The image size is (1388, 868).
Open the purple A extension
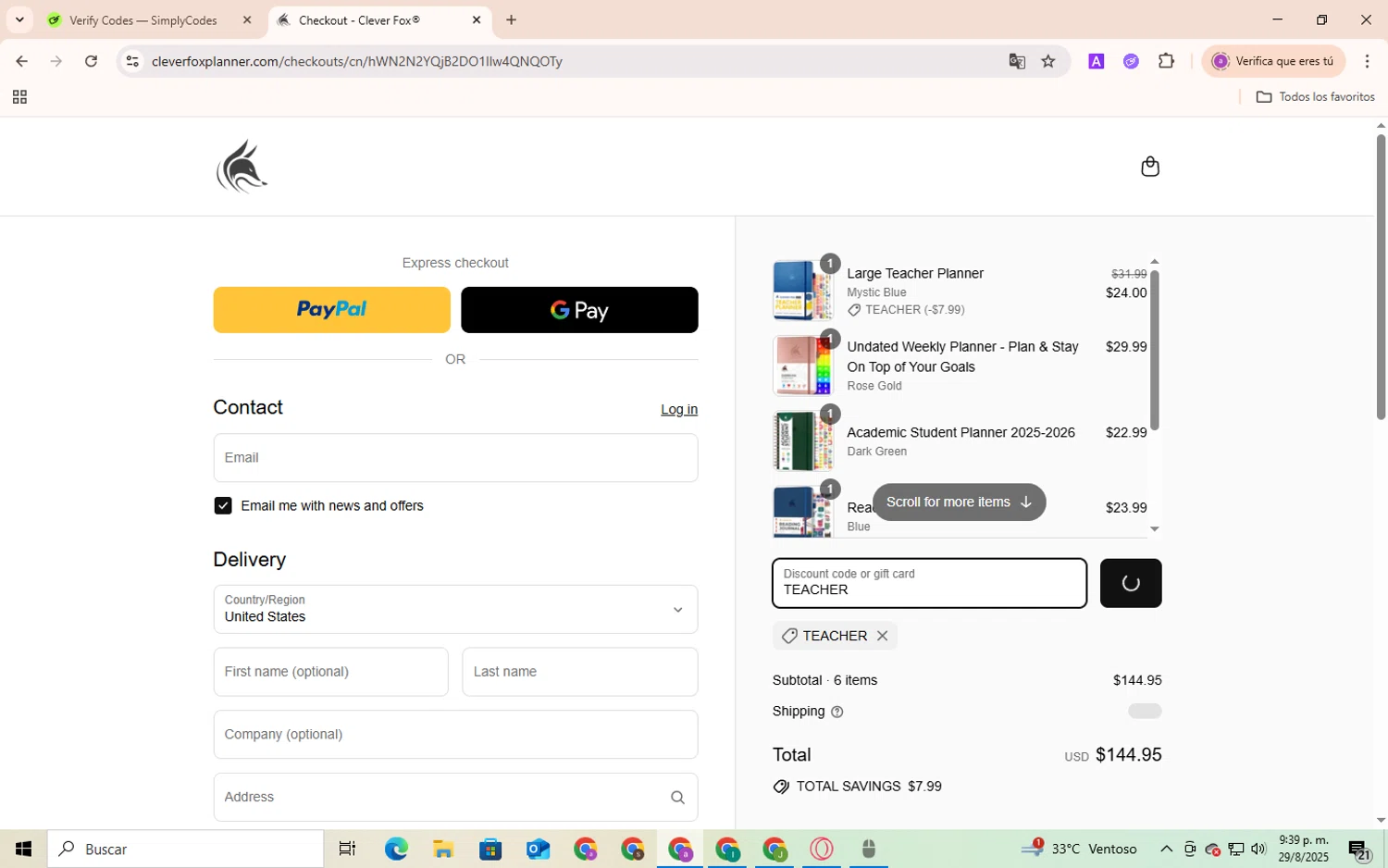pos(1097,61)
